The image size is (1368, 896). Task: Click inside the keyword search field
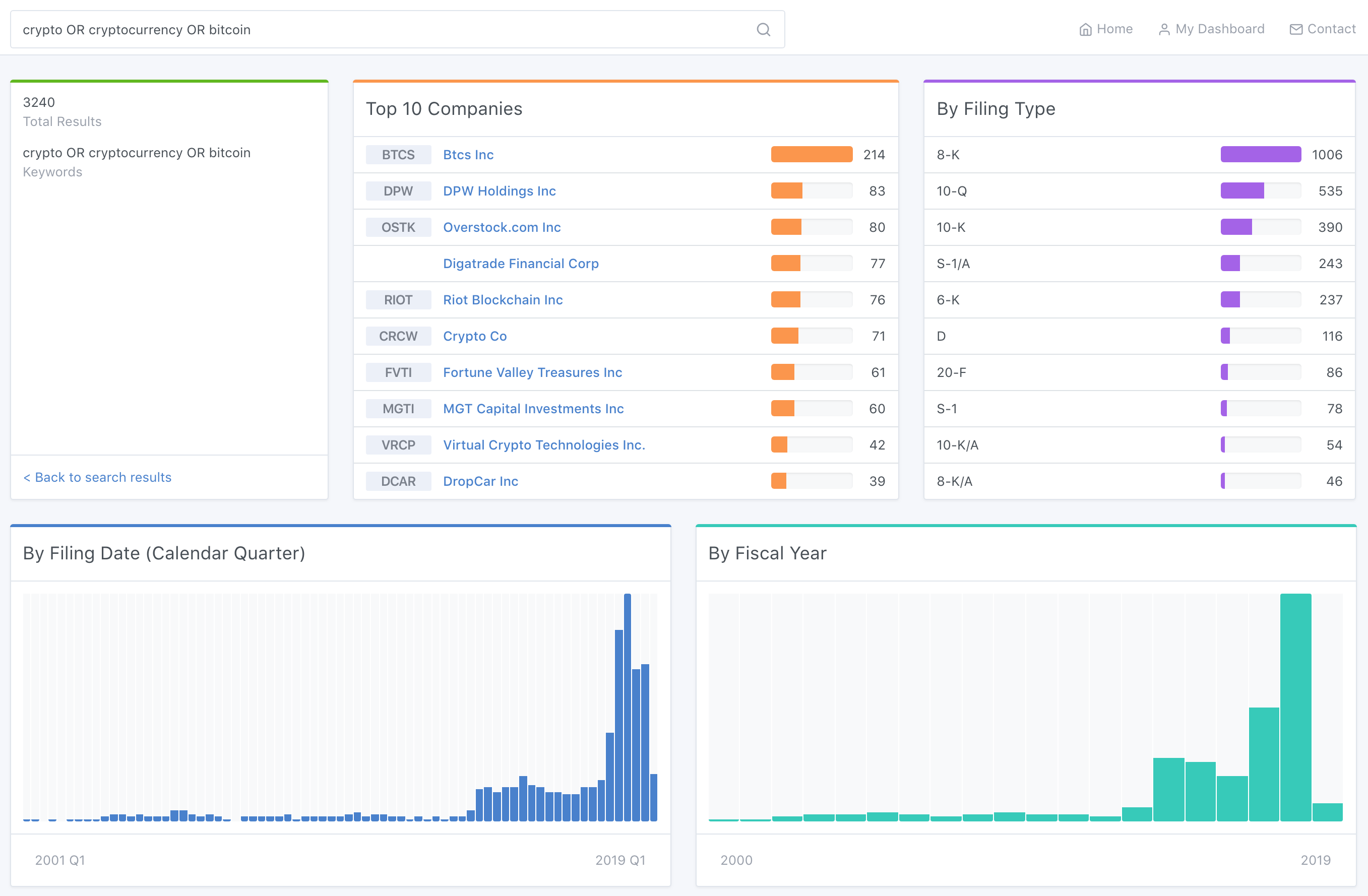(x=380, y=29)
